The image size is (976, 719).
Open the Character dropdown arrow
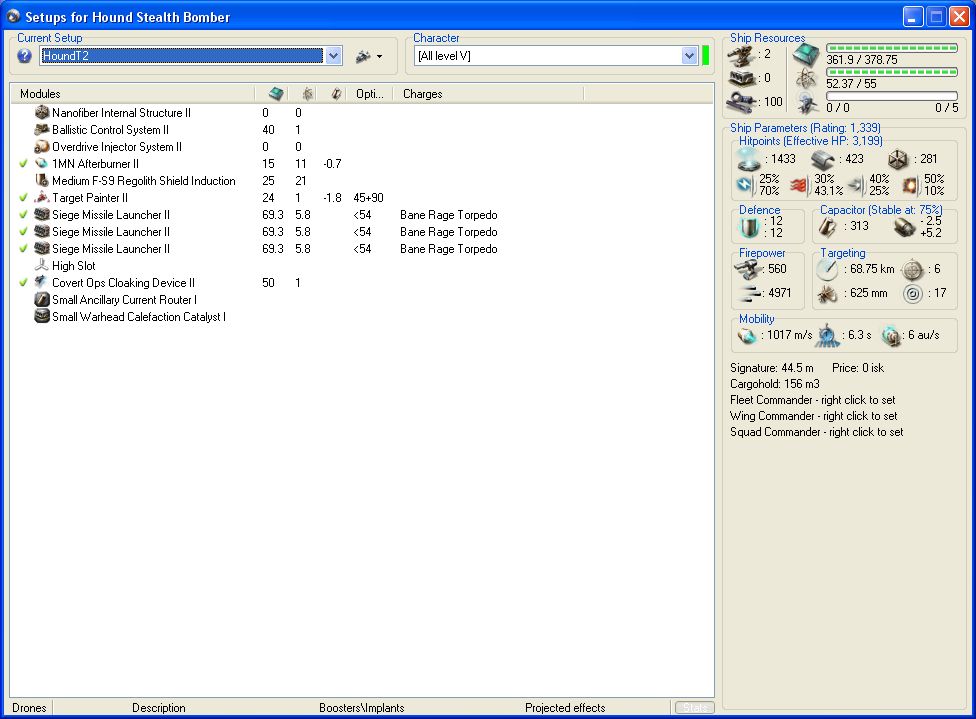click(x=689, y=56)
